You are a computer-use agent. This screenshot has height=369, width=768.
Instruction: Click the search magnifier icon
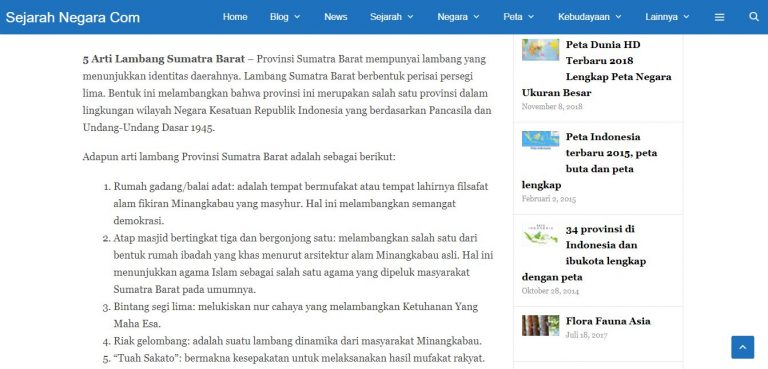pyautogui.click(x=754, y=17)
